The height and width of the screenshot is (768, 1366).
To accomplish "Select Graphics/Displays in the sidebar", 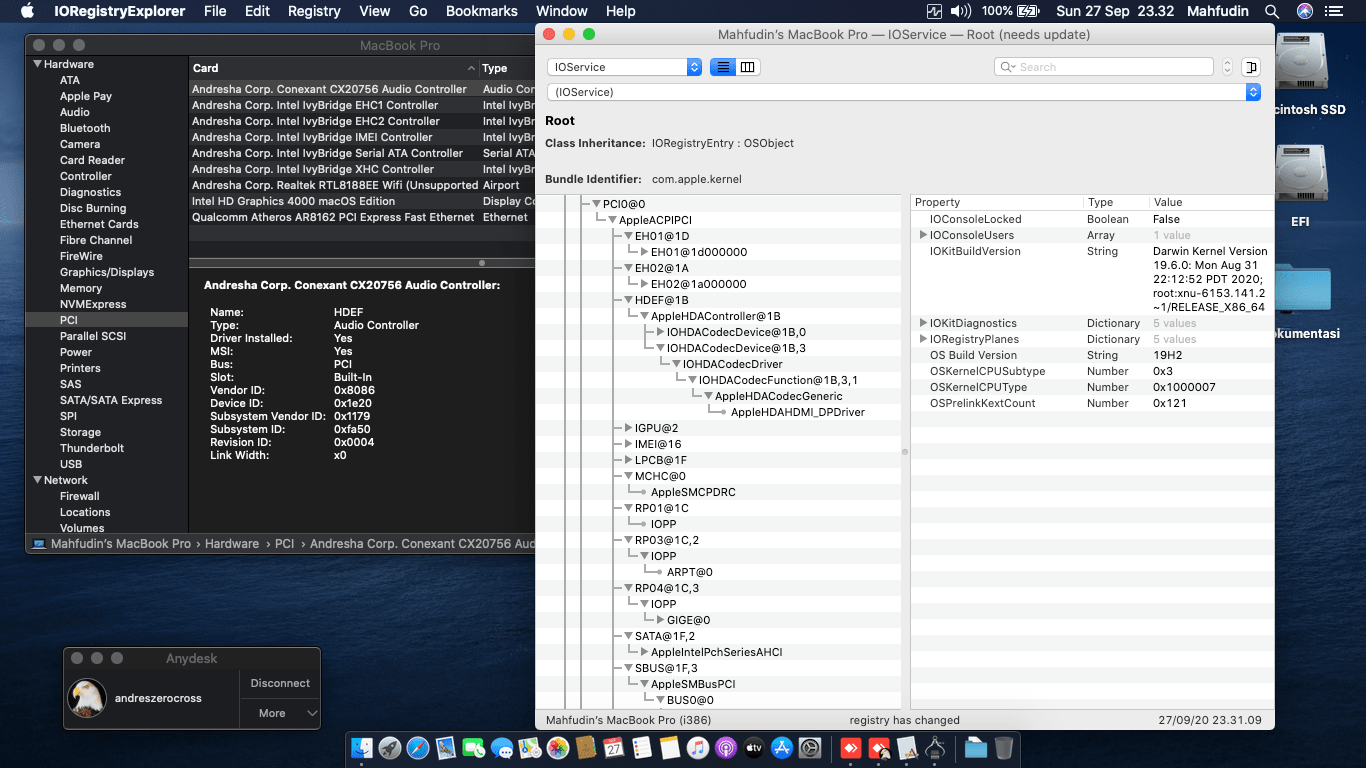I will (x=107, y=272).
